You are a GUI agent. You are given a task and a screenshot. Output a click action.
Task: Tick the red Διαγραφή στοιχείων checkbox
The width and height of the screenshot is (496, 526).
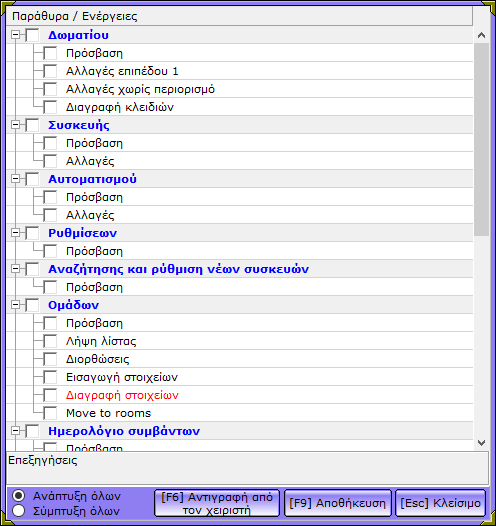(50, 395)
